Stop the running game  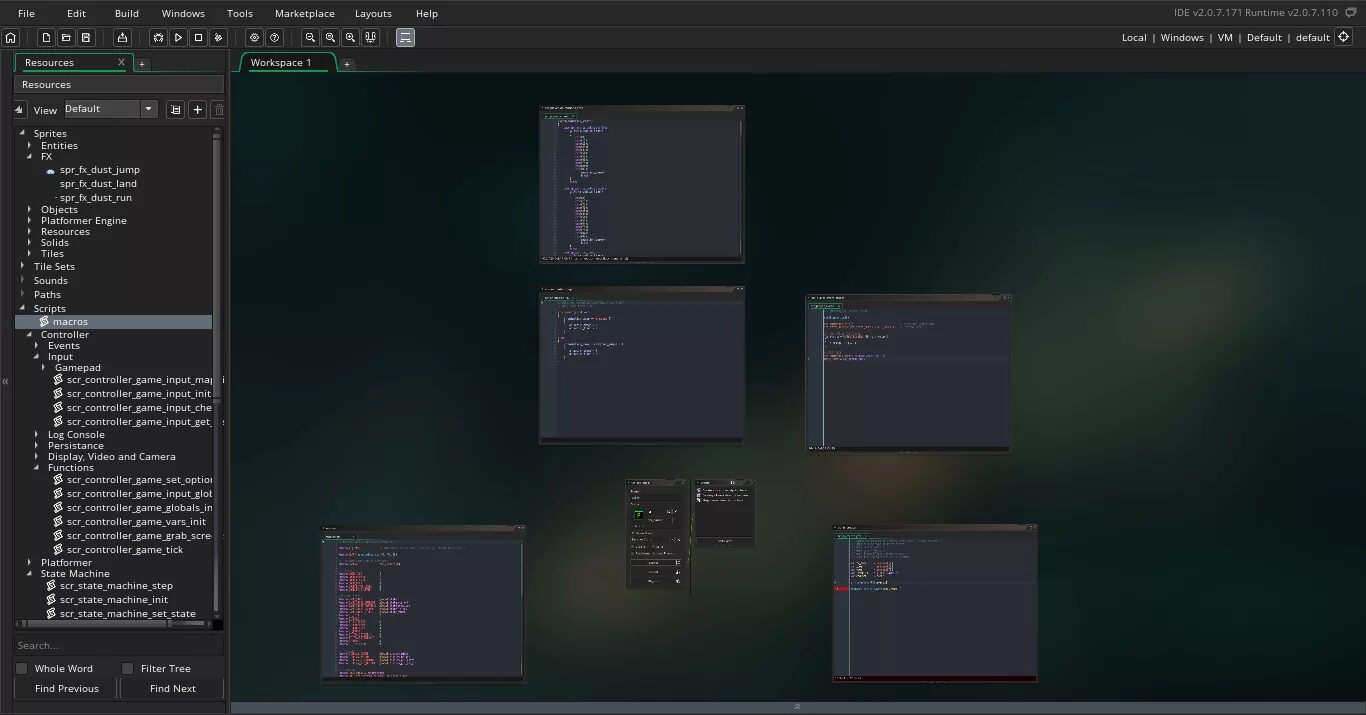(x=198, y=37)
